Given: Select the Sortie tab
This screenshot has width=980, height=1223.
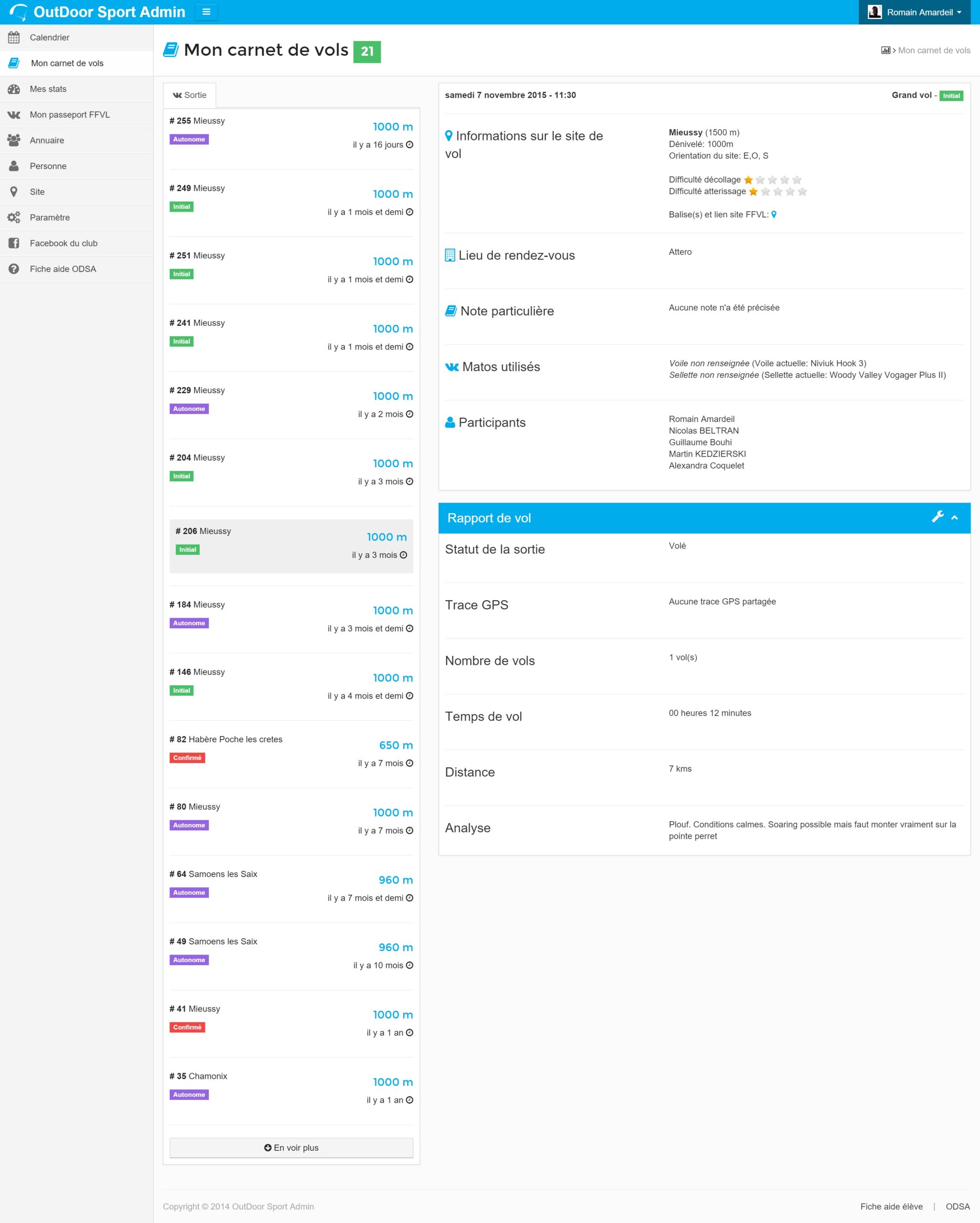Looking at the screenshot, I should pyautogui.click(x=190, y=95).
